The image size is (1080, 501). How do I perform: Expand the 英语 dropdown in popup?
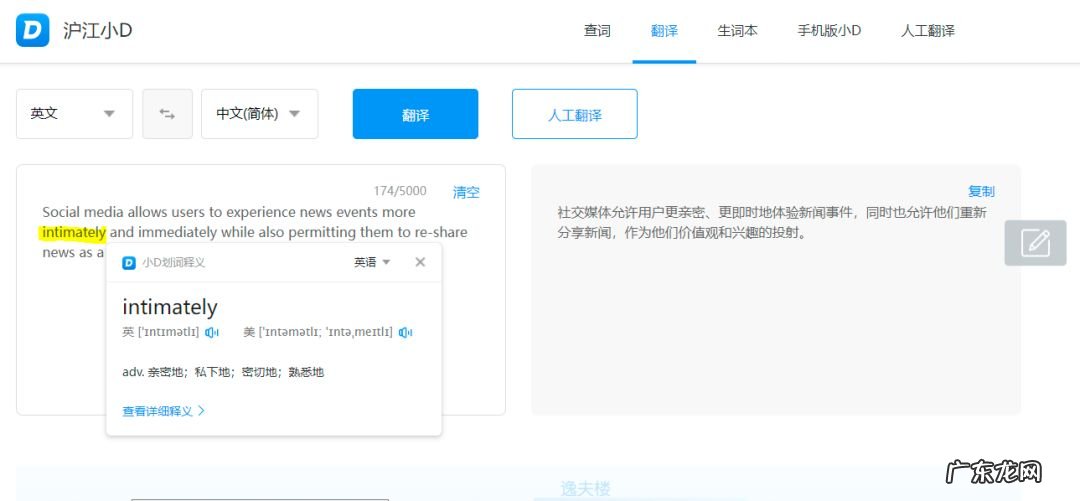372,262
